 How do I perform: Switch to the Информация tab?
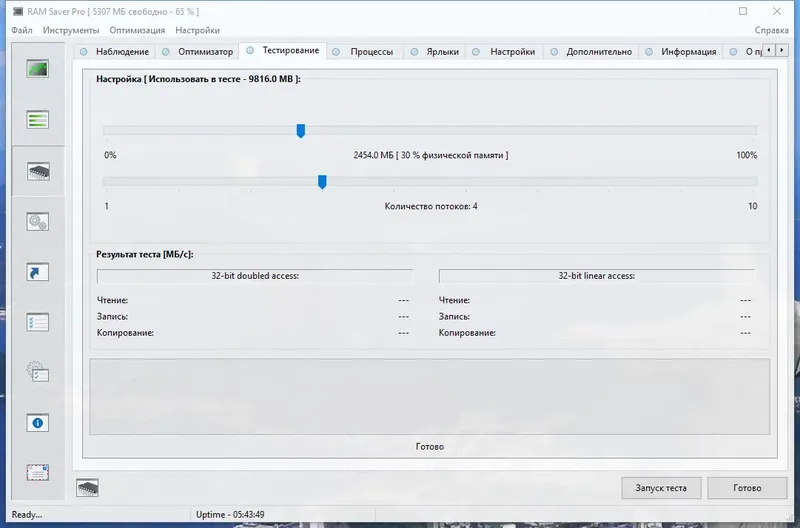click(681, 52)
